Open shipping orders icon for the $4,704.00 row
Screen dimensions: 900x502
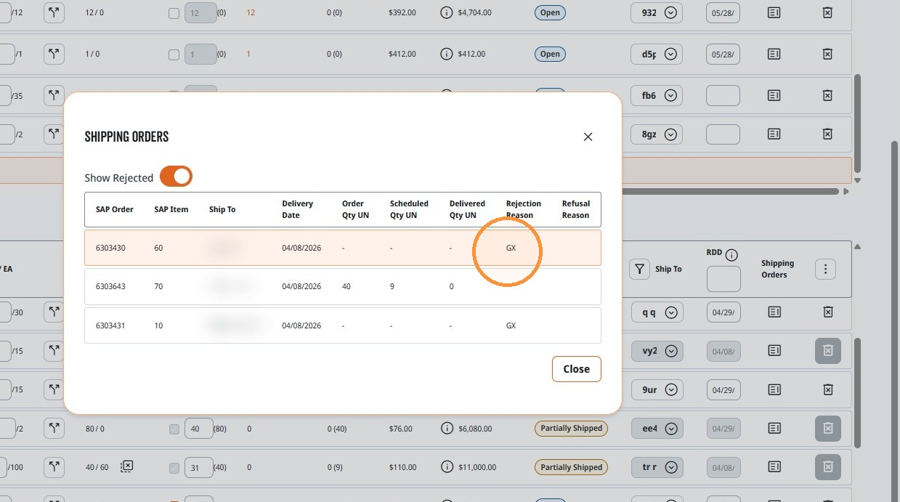[x=774, y=12]
